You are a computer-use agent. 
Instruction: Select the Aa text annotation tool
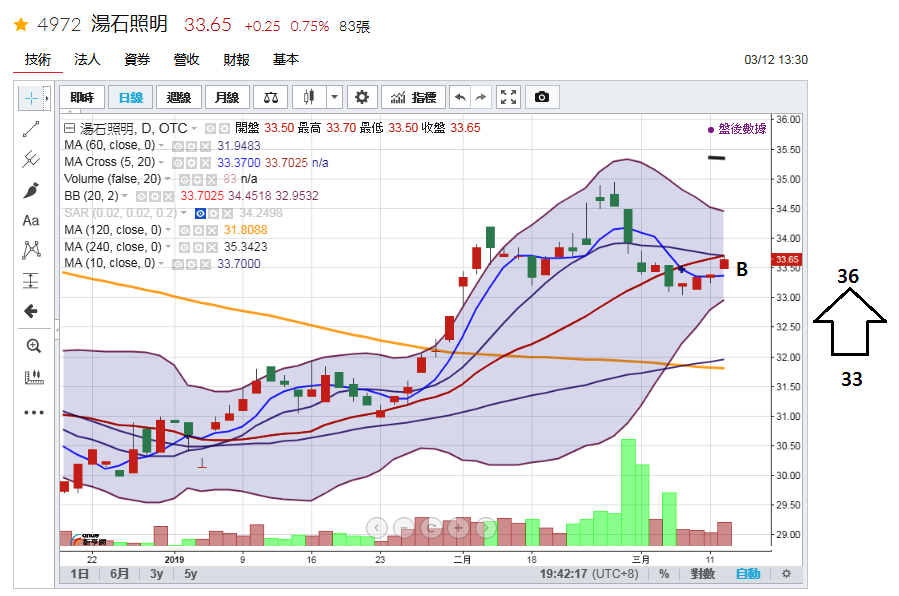coord(31,221)
